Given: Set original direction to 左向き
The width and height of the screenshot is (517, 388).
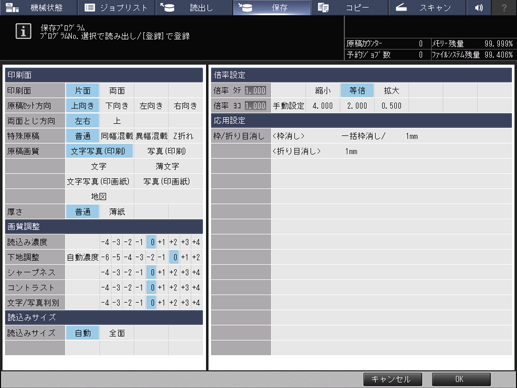Looking at the screenshot, I should coord(151,106).
